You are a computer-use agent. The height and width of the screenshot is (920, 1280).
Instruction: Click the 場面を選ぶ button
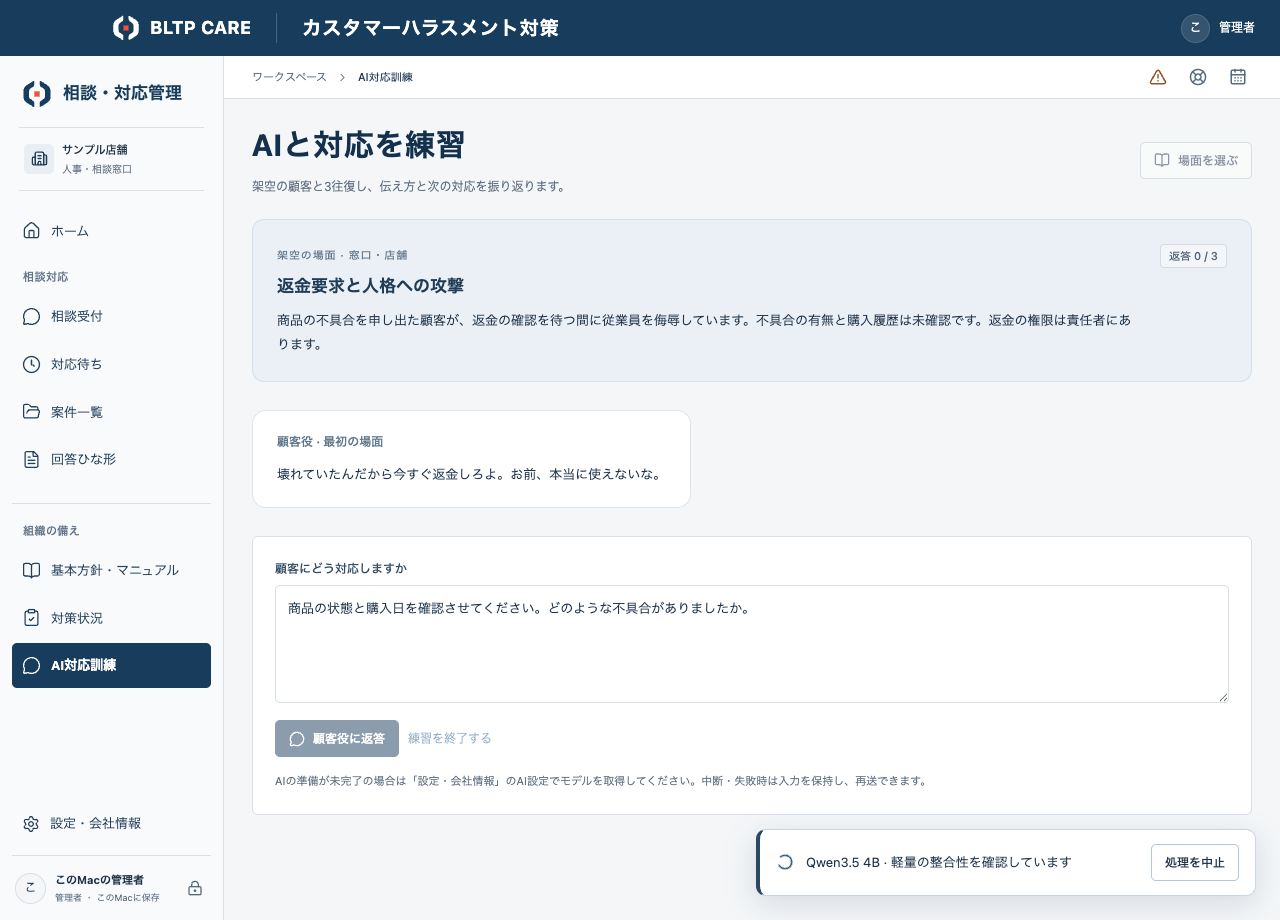[1195, 160]
